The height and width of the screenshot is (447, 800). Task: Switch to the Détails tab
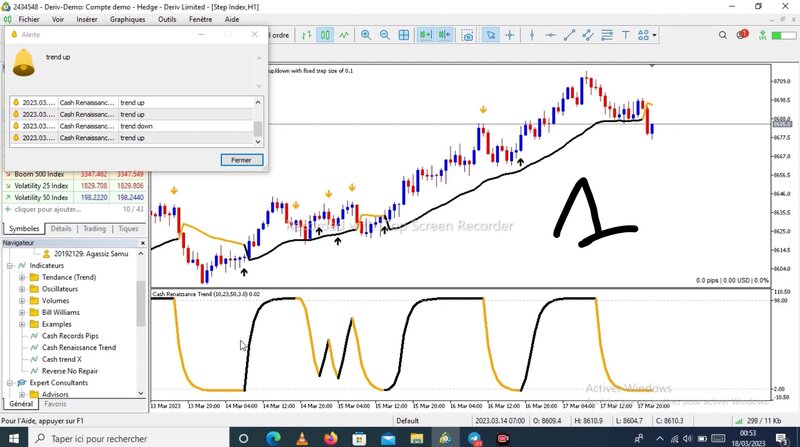click(61, 229)
